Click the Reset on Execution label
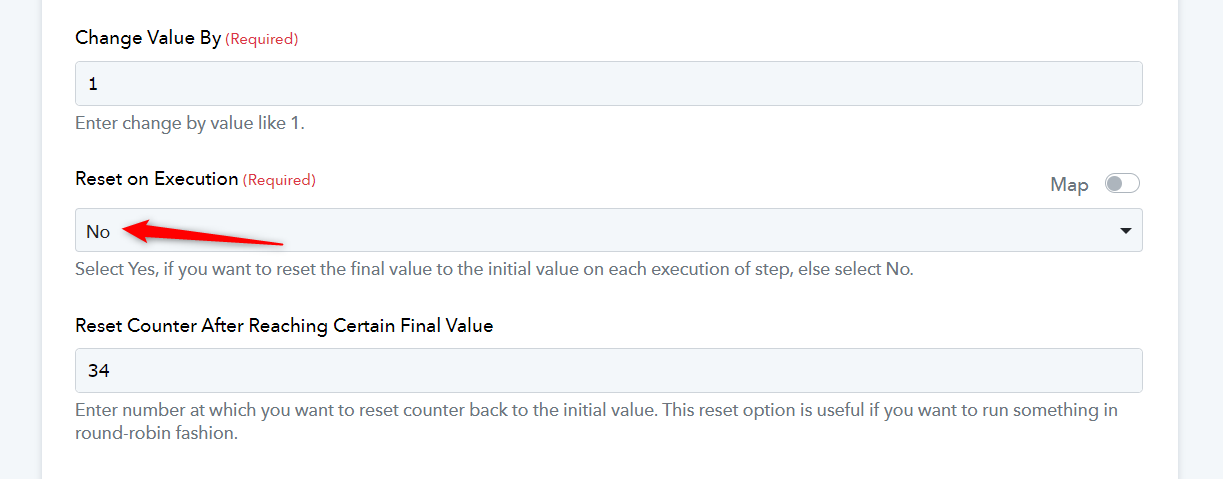1223x479 pixels. click(157, 179)
